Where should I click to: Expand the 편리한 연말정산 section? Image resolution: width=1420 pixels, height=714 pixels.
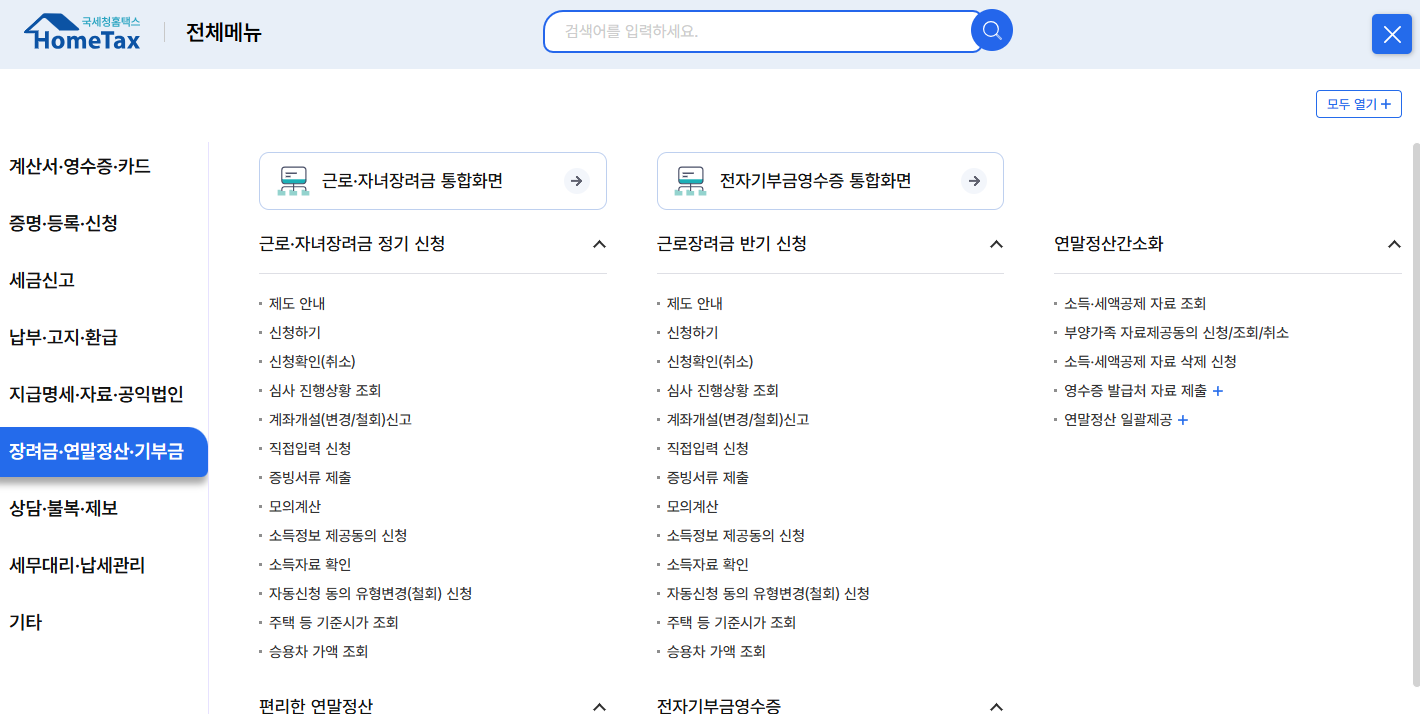click(x=599, y=706)
